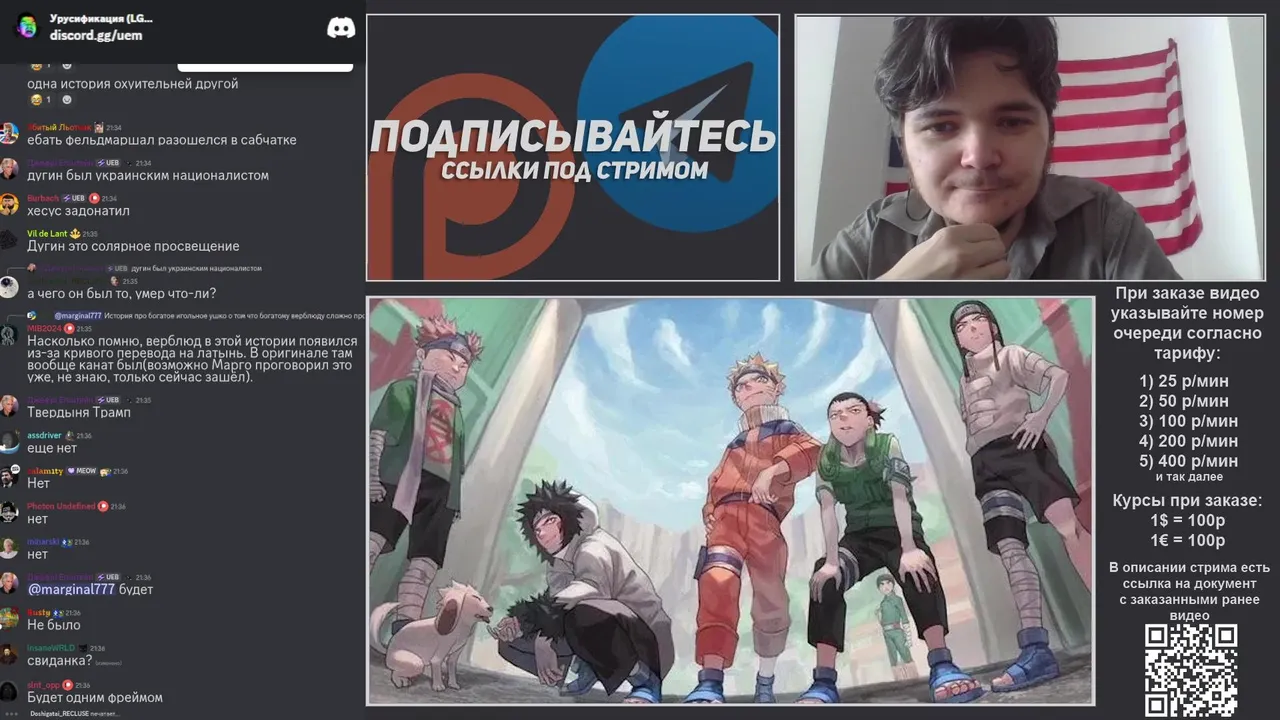Open the discord.gg/uem invite link
Screen dimensions: 1280x720
(96, 35)
